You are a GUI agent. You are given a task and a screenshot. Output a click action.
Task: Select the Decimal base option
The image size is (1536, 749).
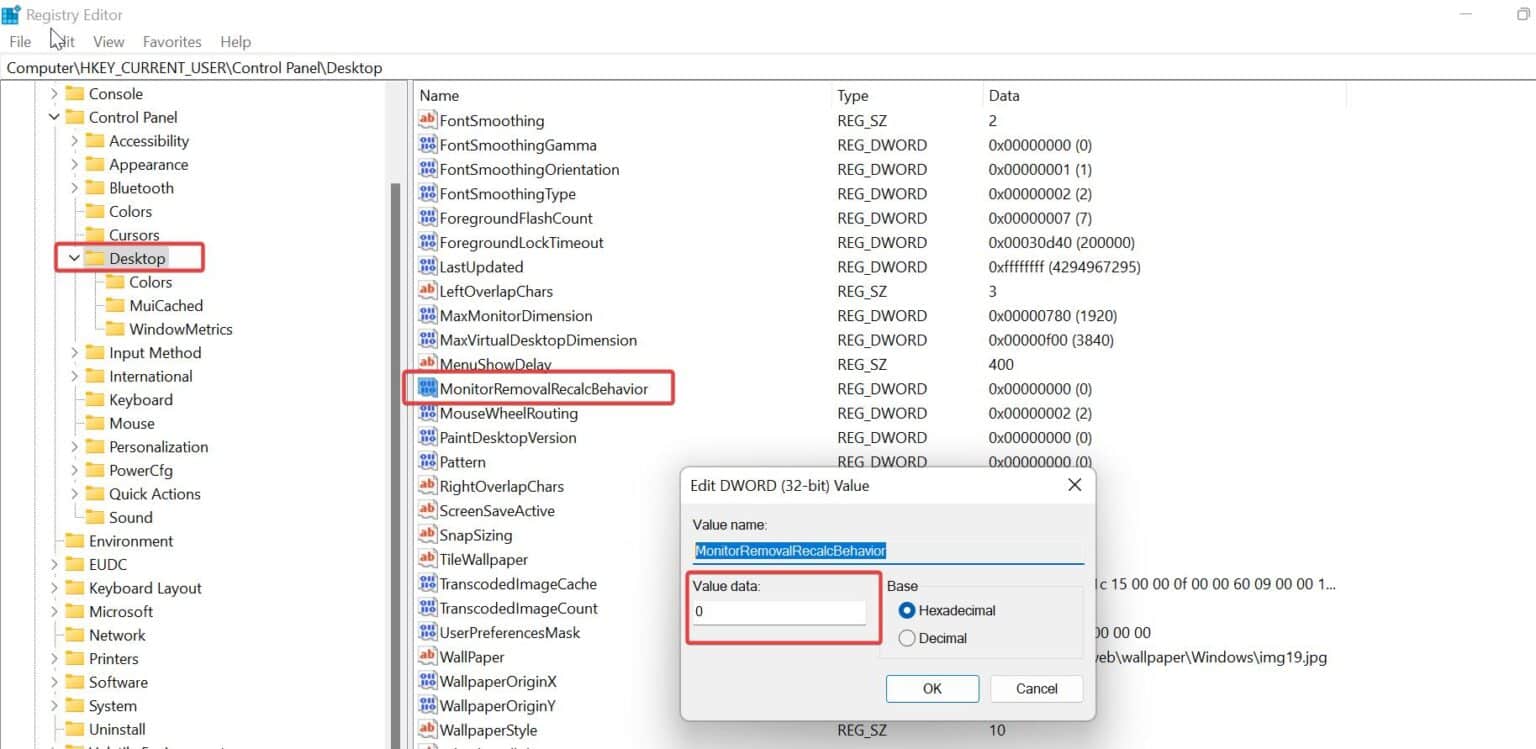pyautogui.click(x=908, y=638)
